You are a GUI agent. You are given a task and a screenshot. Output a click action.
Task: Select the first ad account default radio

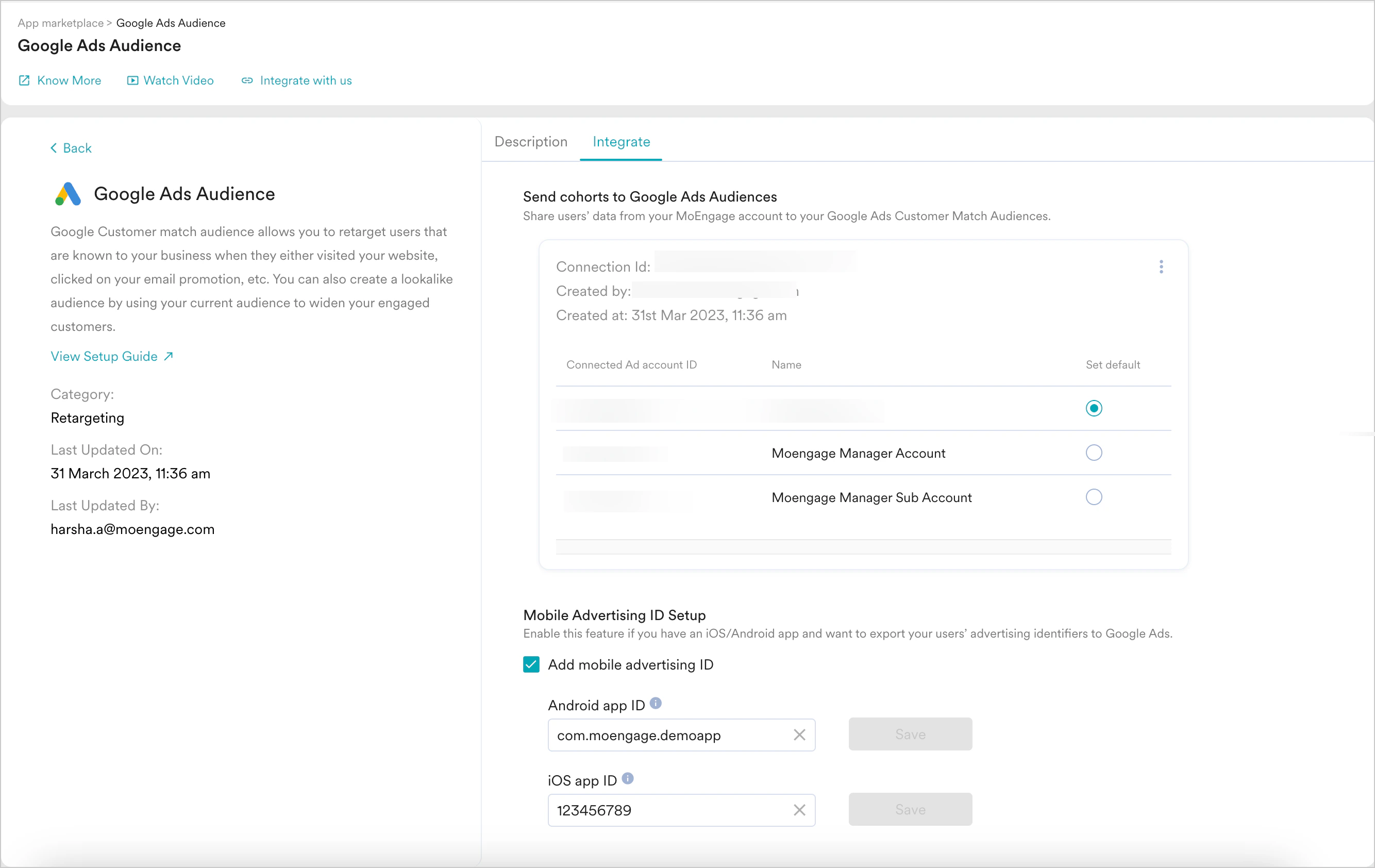[x=1094, y=408]
